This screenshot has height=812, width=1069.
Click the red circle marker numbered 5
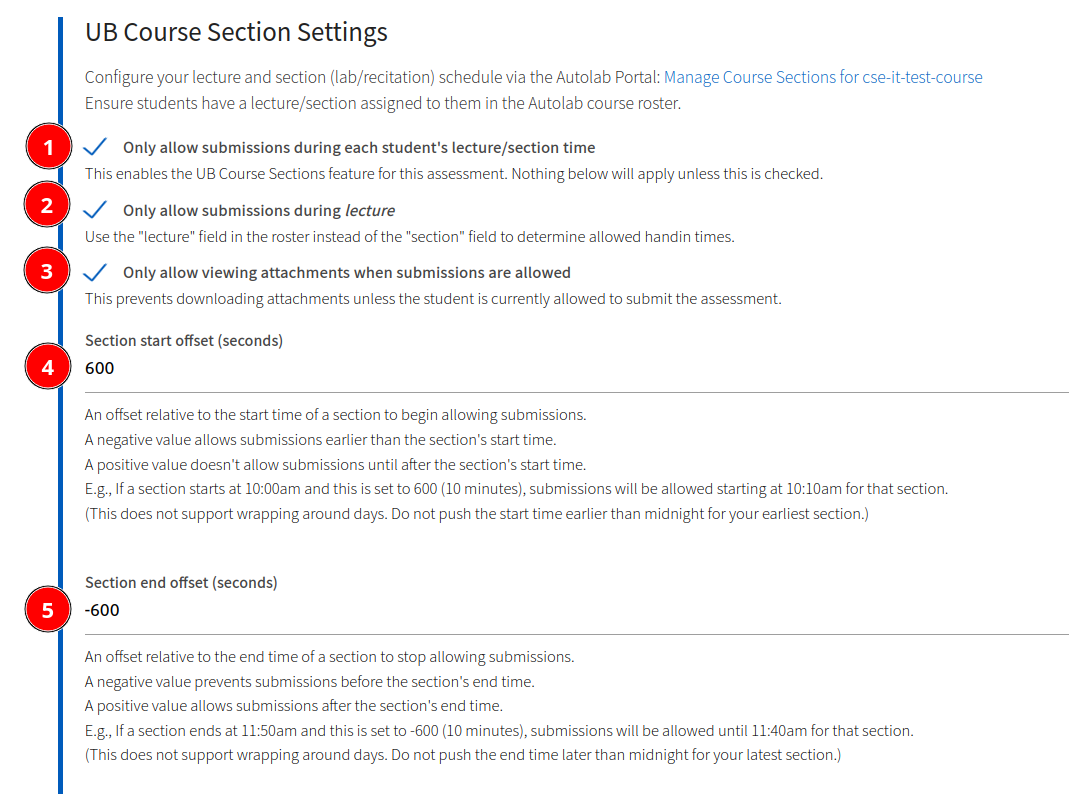pyautogui.click(x=48, y=609)
